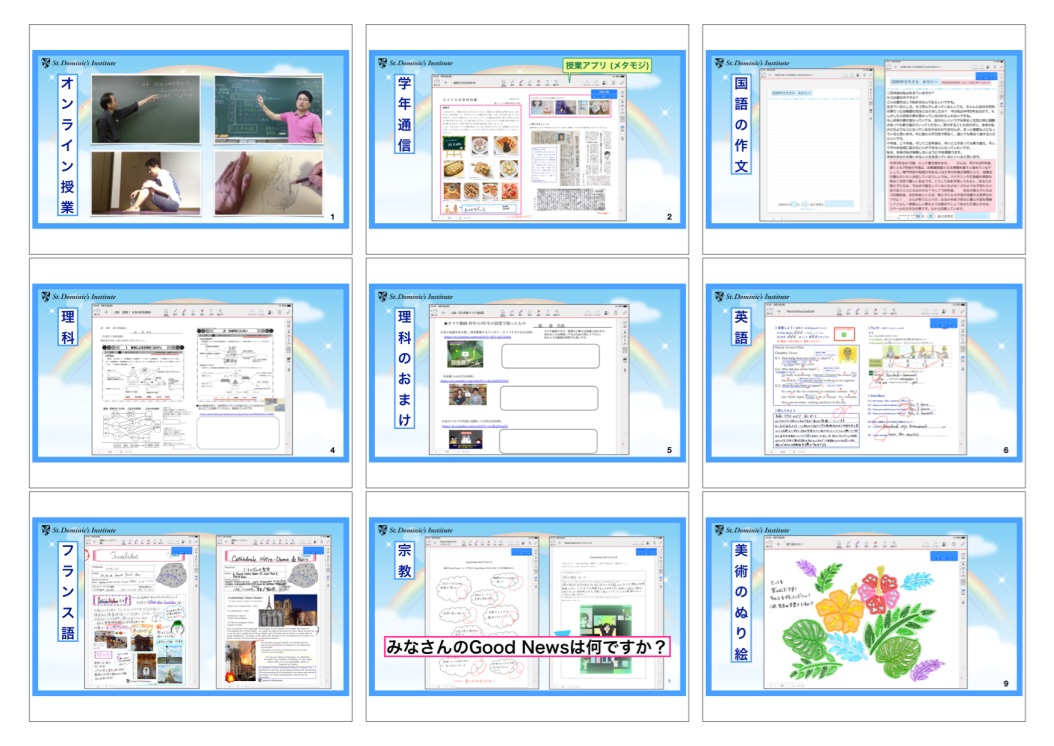Screen dimensions: 1054x746
Task: Click the blank left document in 国語の作文 slide
Action: click(817, 143)
